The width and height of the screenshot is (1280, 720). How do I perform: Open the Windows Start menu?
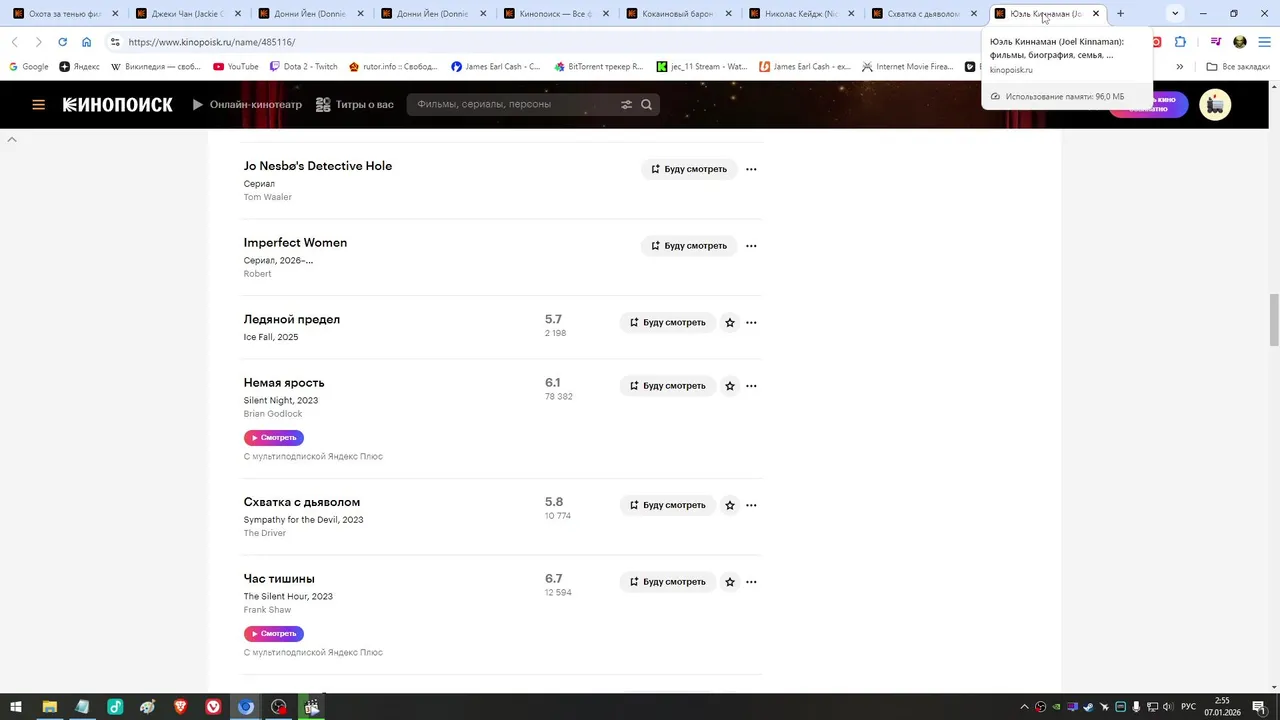point(16,707)
